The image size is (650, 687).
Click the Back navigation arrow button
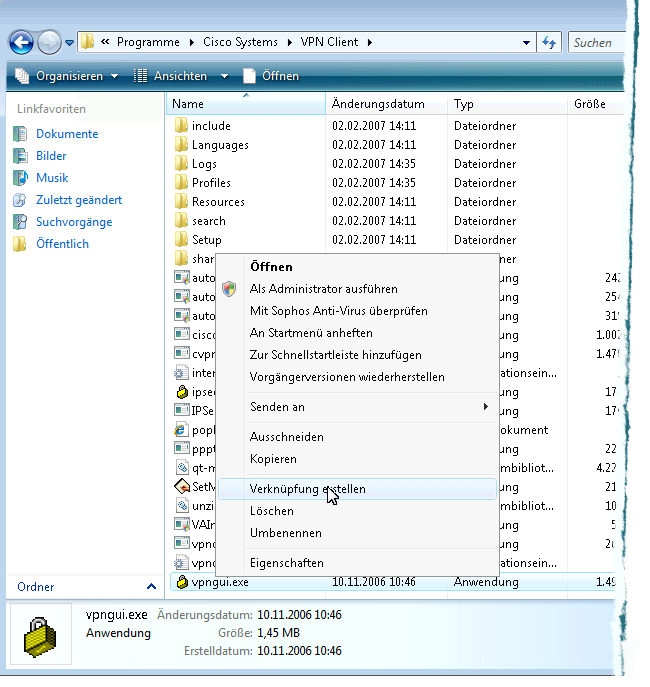click(x=21, y=42)
